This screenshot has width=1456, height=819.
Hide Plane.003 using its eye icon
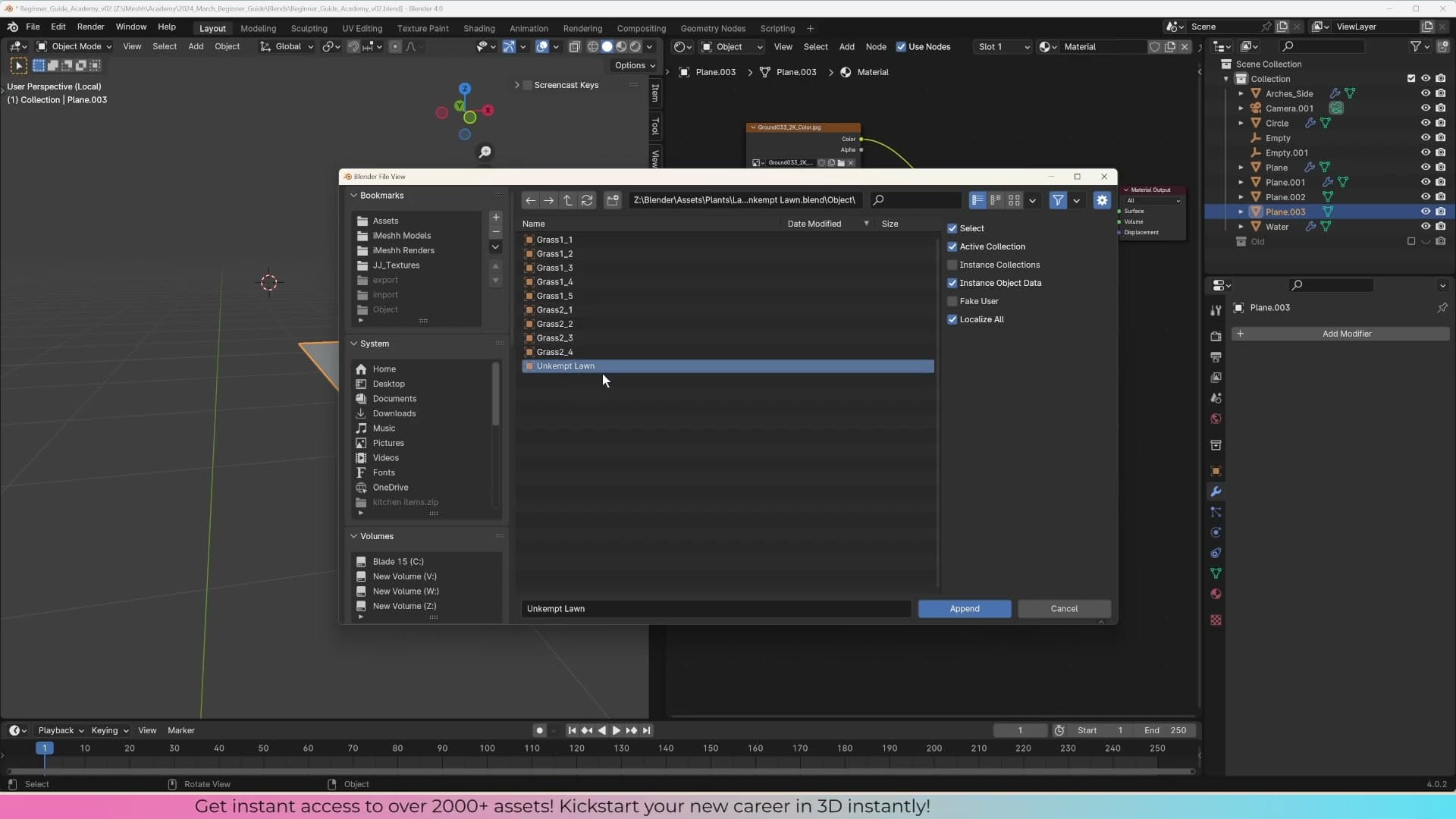click(1426, 212)
